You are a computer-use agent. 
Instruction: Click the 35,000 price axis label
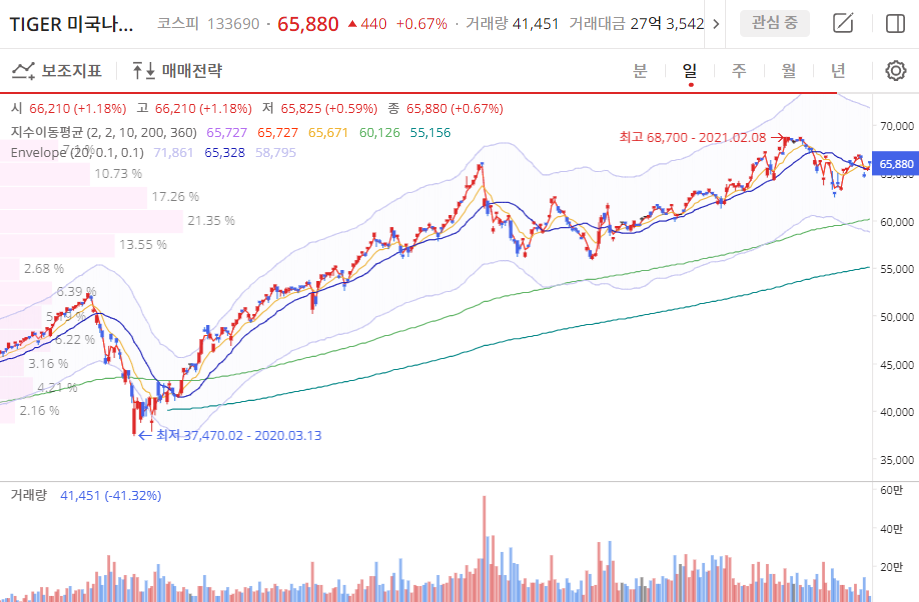pyautogui.click(x=897, y=460)
